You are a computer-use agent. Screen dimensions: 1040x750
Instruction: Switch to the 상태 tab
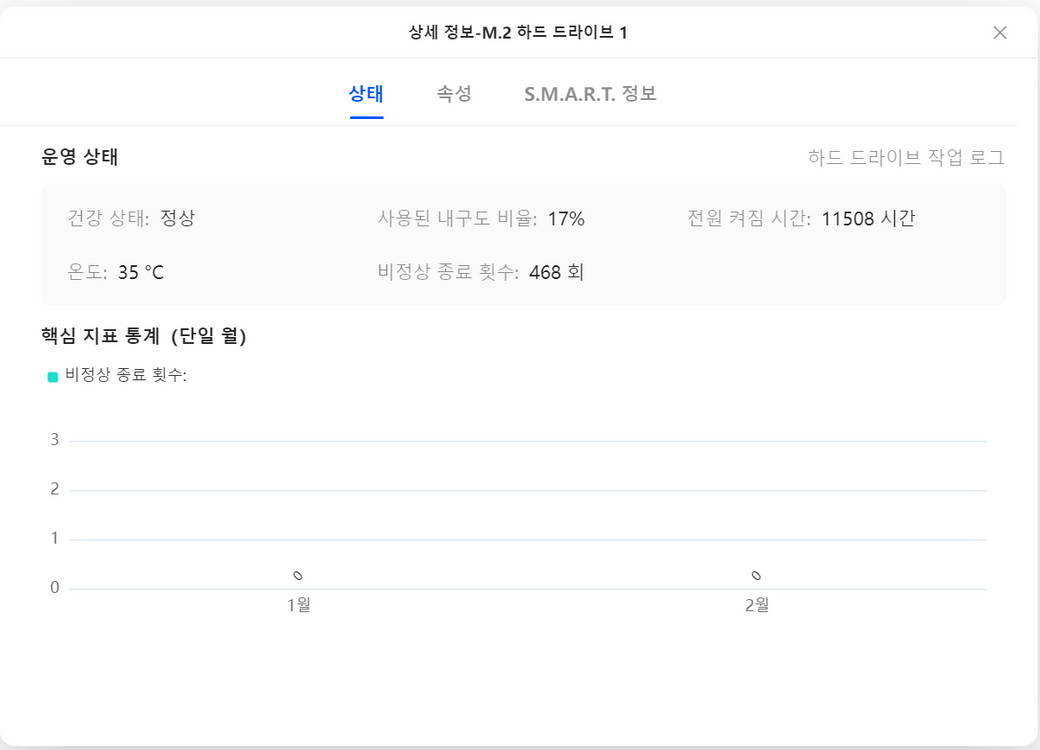366,94
